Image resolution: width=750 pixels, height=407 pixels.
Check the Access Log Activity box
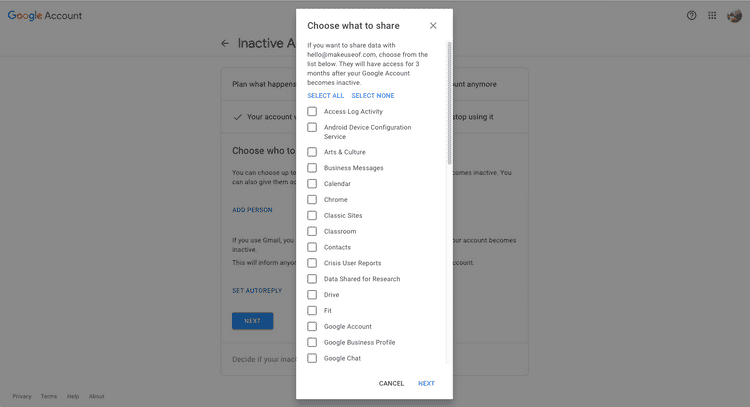[312, 111]
